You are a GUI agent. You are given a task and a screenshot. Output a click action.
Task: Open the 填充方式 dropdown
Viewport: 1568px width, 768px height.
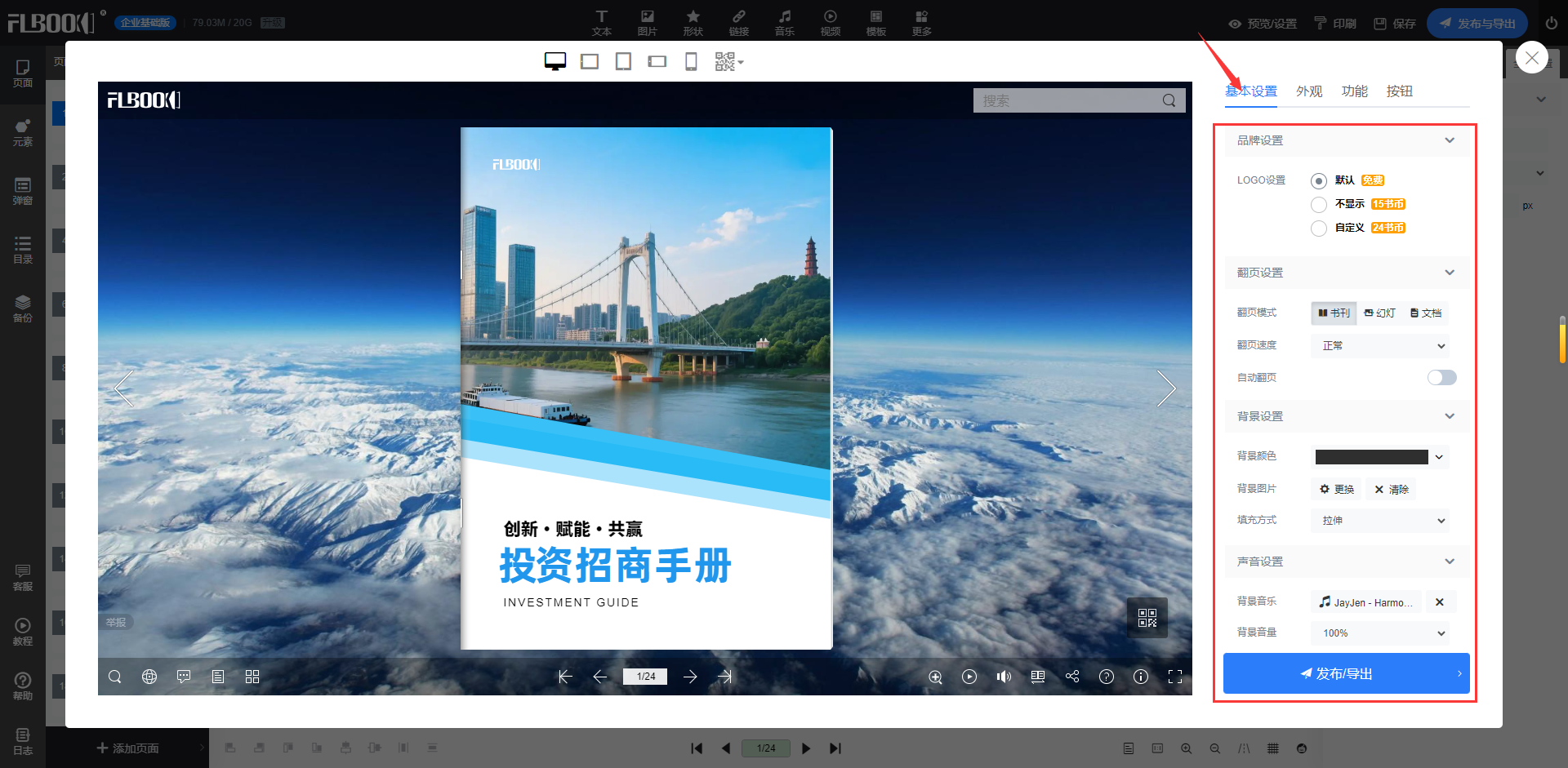pos(1380,521)
